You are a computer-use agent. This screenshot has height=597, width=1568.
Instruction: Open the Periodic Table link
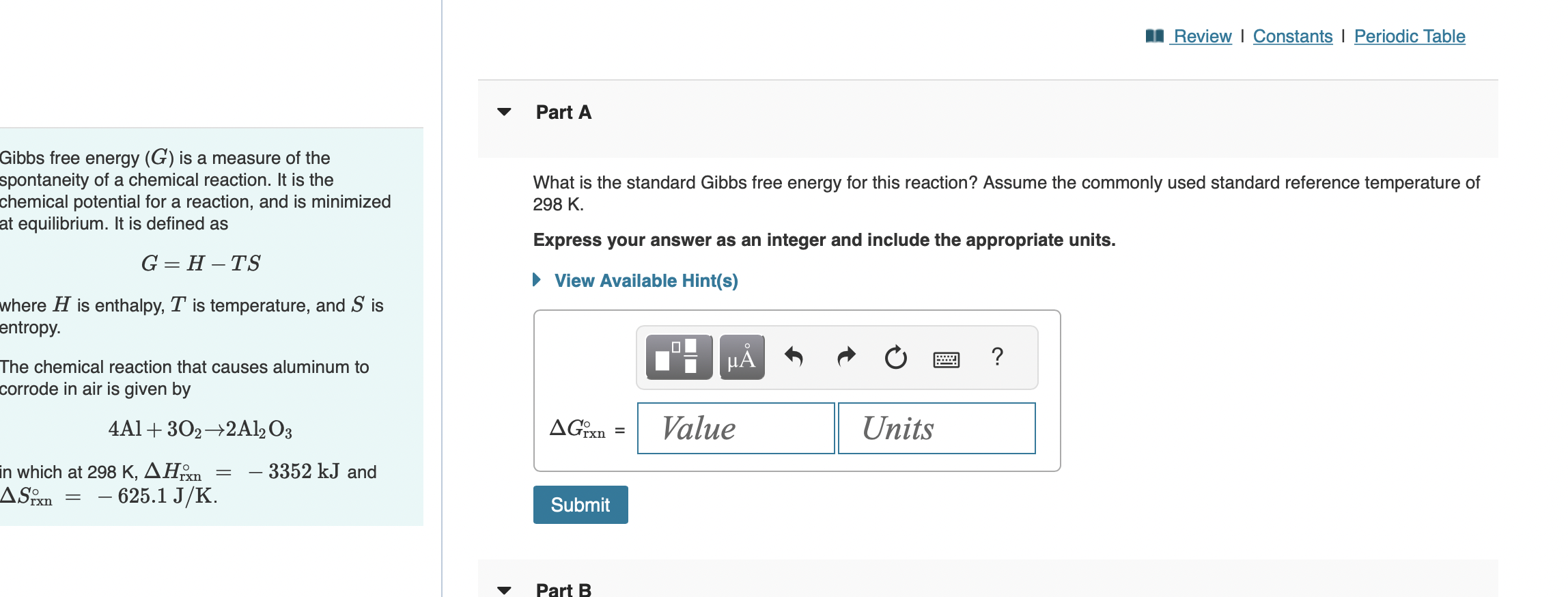click(x=1409, y=36)
